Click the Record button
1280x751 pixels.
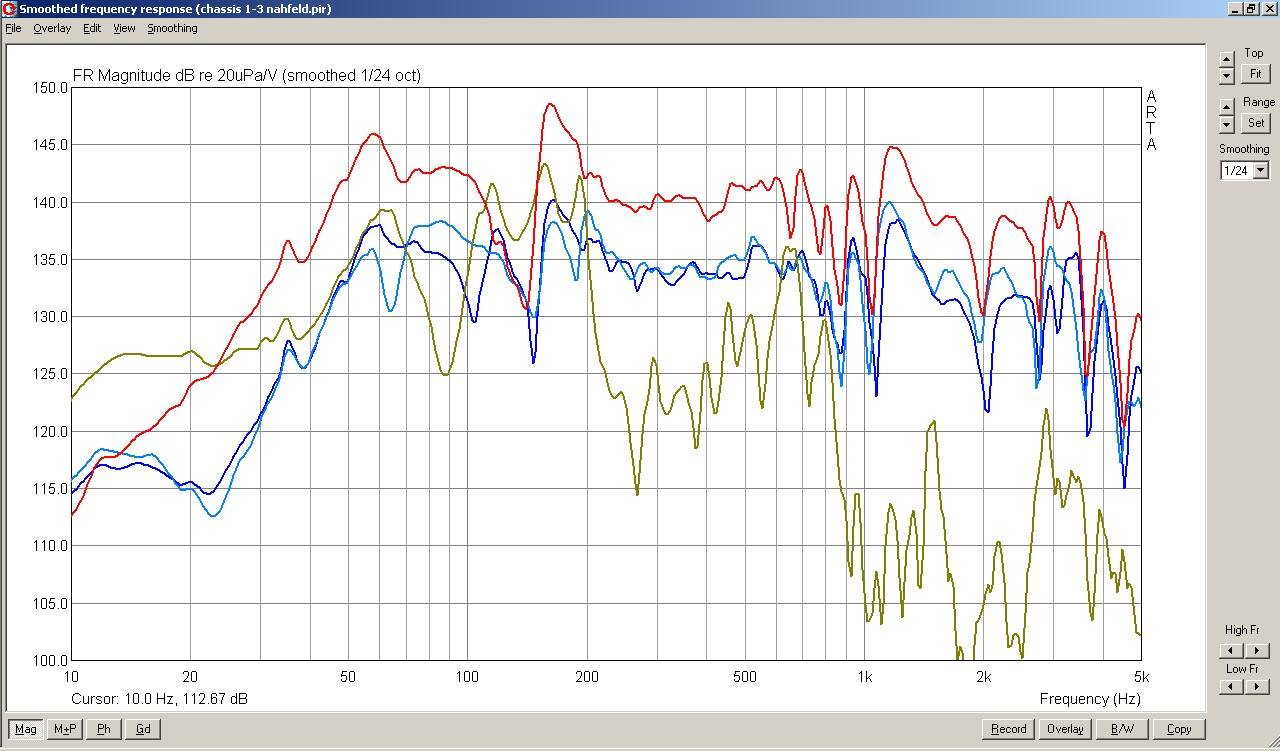point(1008,729)
